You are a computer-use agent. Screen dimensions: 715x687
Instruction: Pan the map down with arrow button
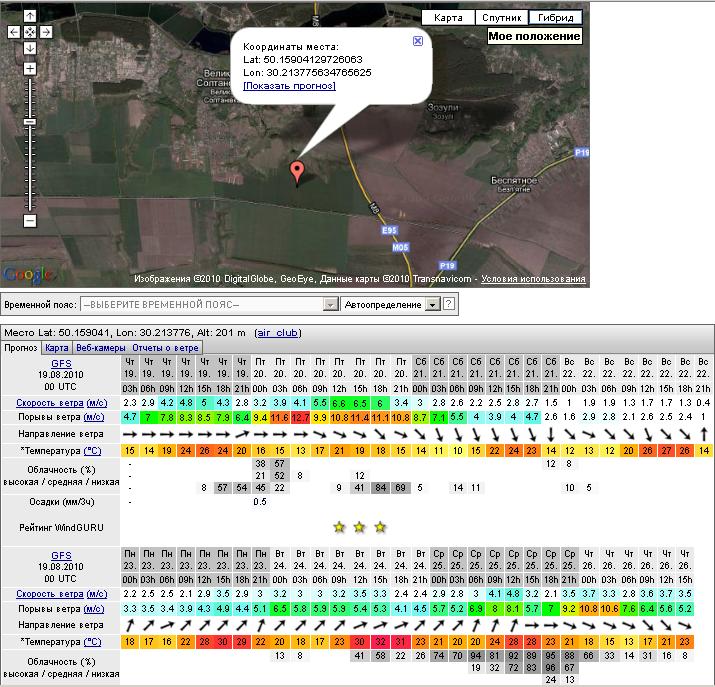(x=30, y=47)
